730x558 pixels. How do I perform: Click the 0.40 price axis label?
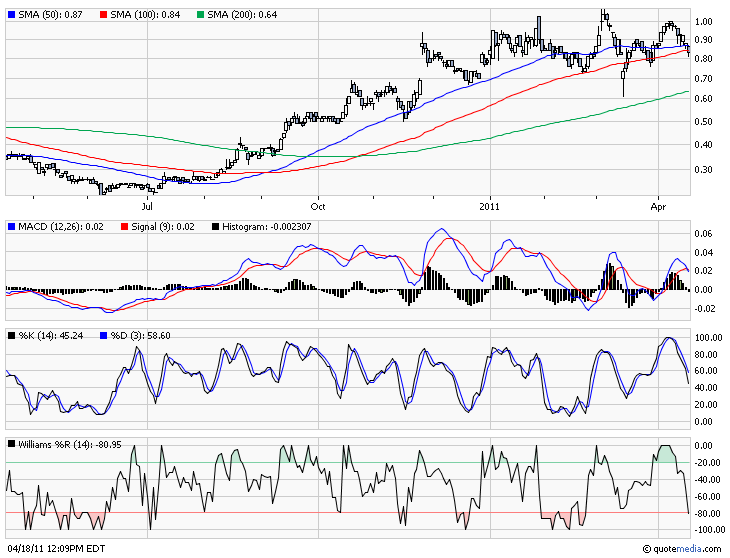(x=703, y=145)
